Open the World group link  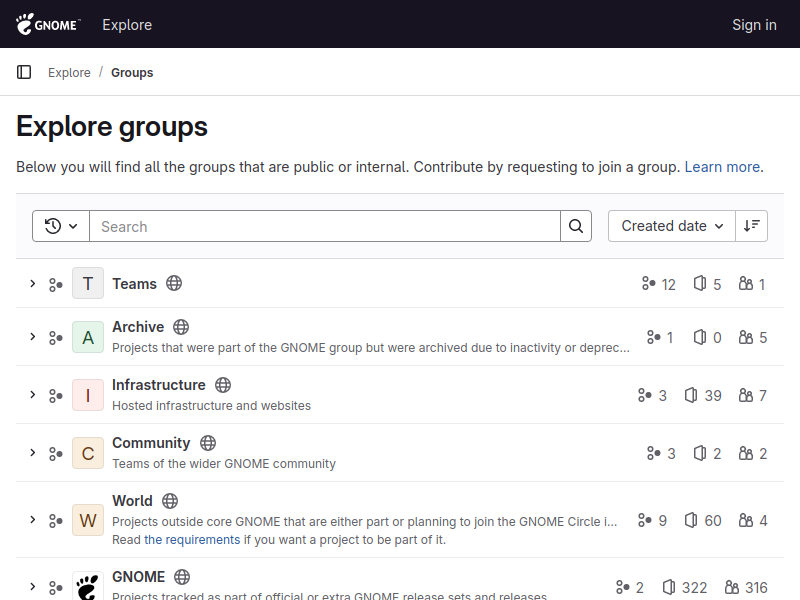pyautogui.click(x=132, y=501)
